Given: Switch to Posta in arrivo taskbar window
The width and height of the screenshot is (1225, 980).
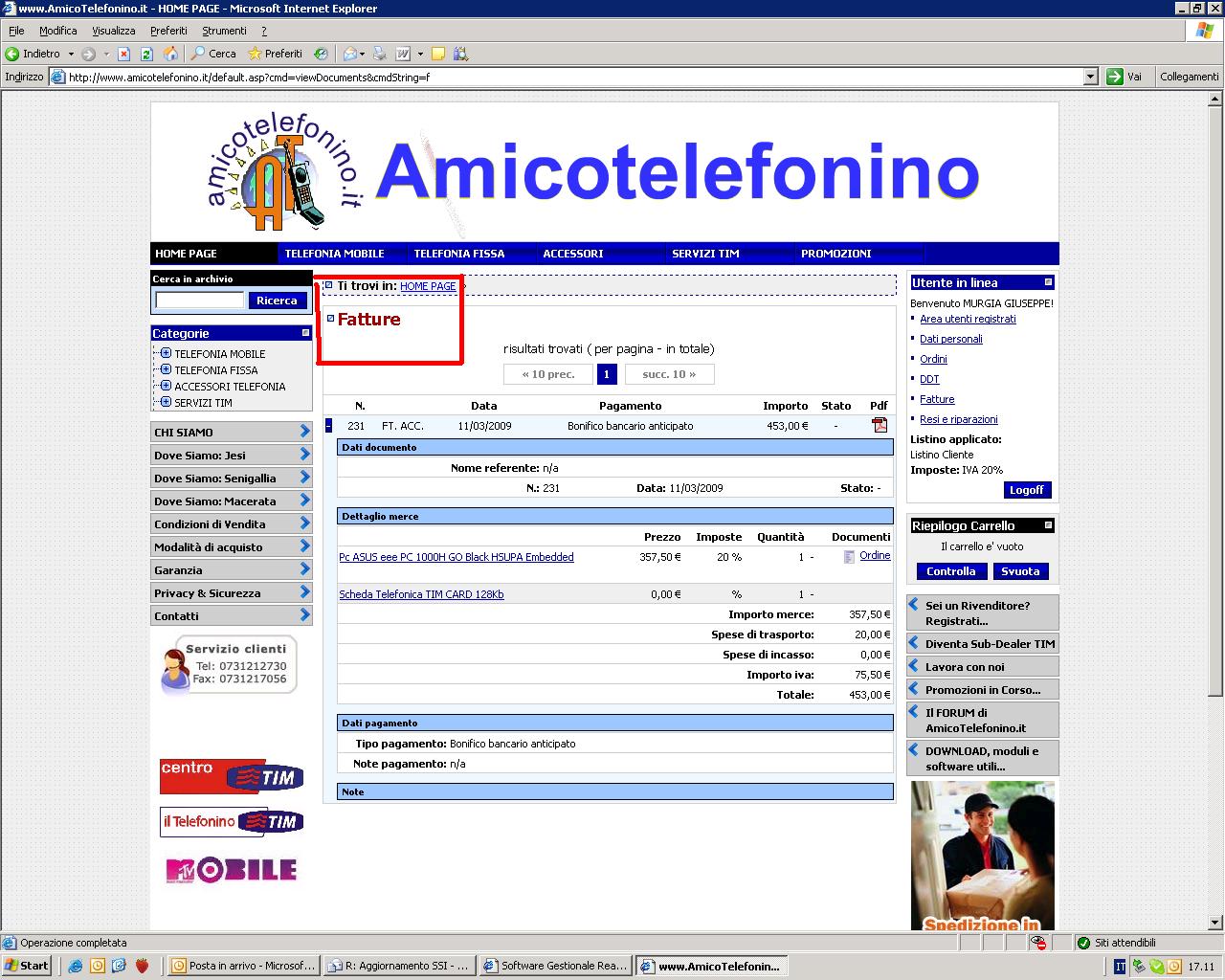Looking at the screenshot, I should coord(243,966).
